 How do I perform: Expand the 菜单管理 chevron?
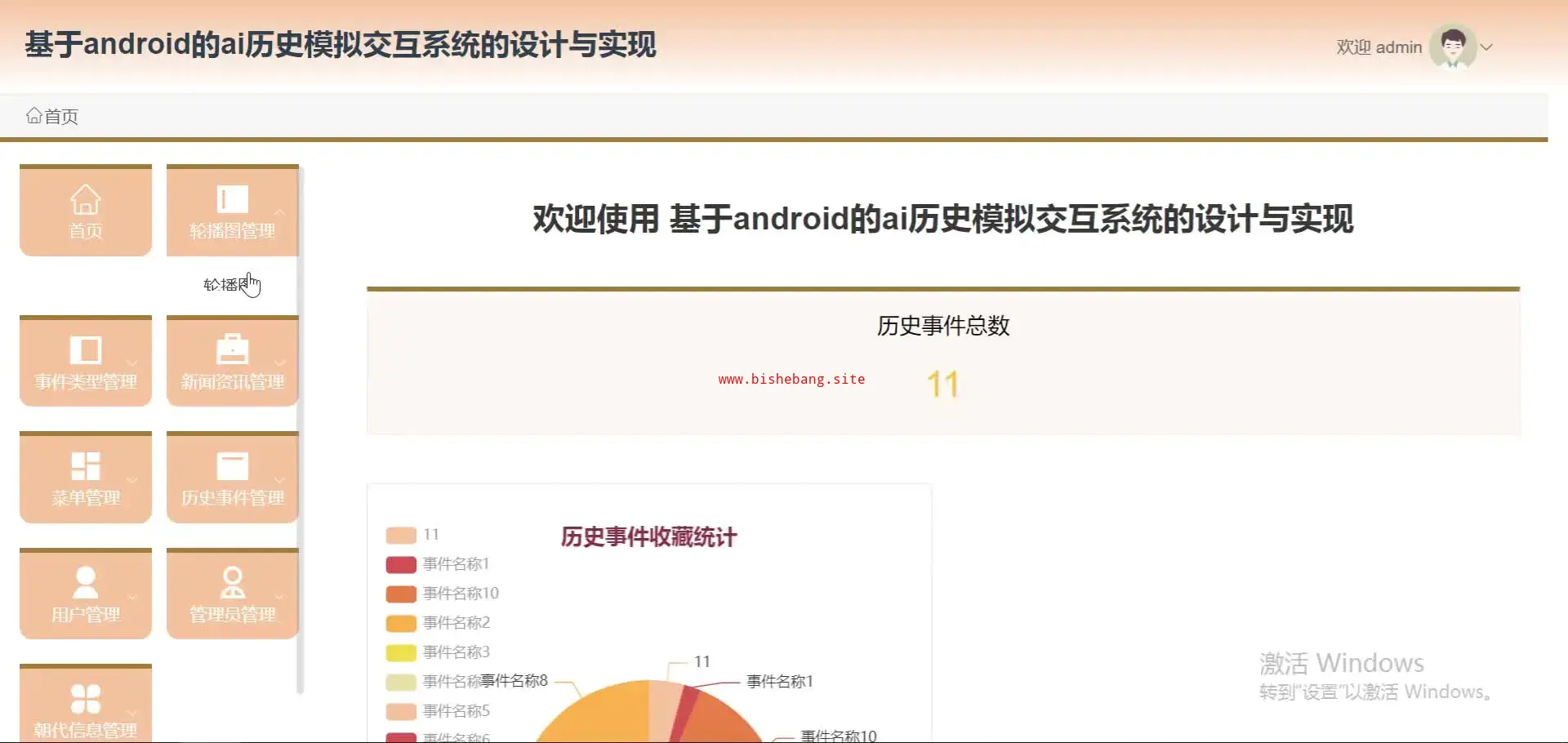coord(132,479)
